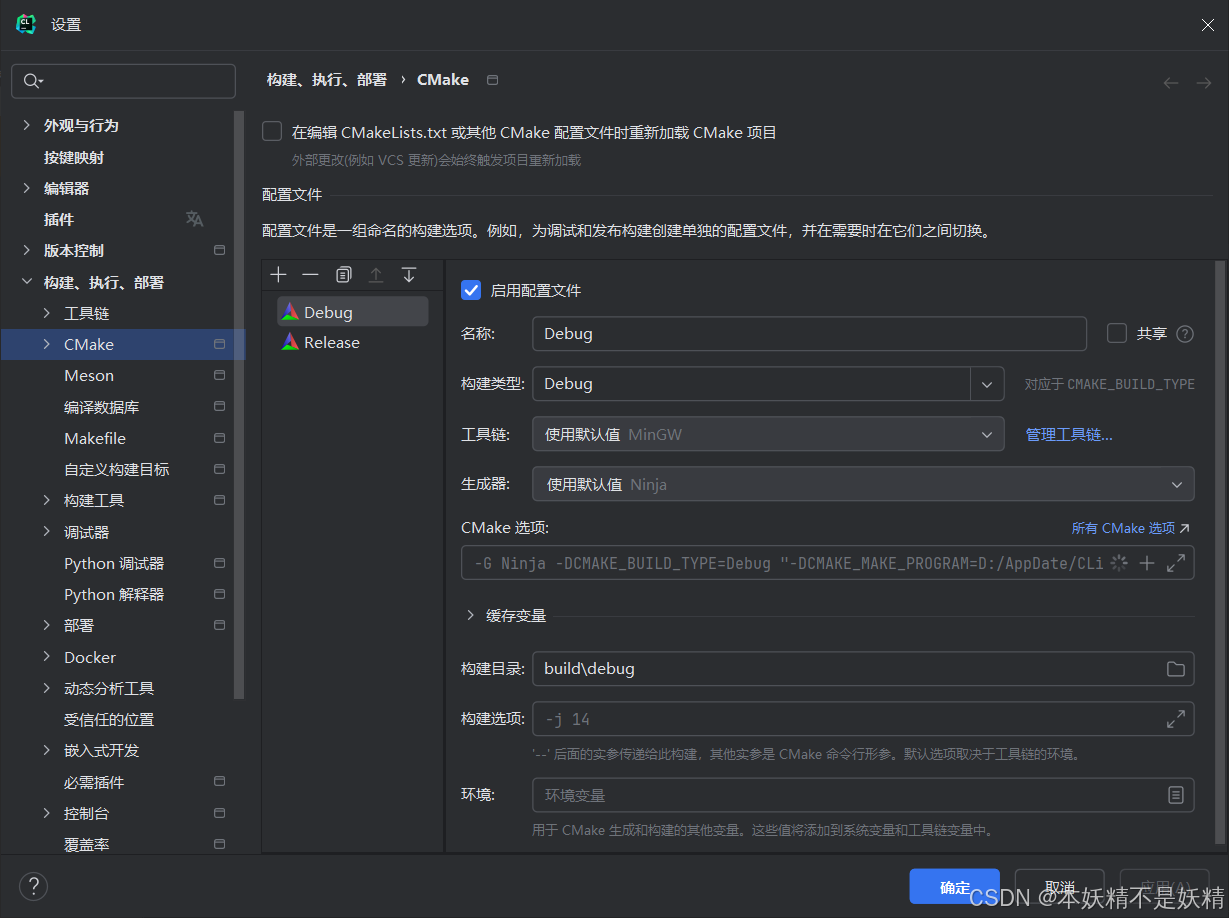
Task: Expand the CMake 选项 field editor
Action: point(1176,563)
